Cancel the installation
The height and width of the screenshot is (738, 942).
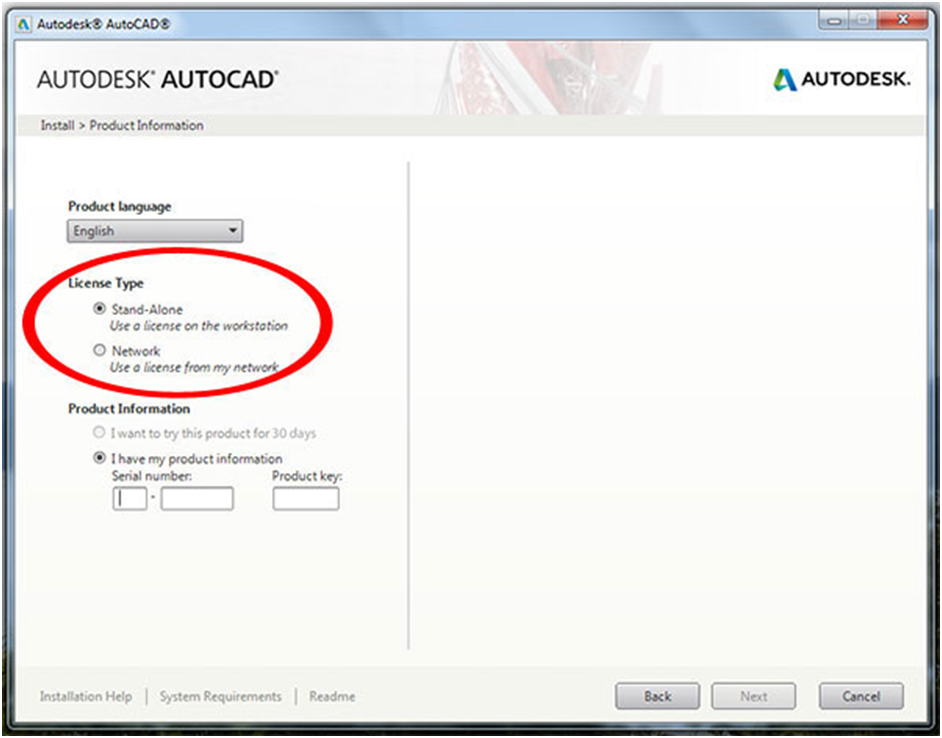point(861,696)
